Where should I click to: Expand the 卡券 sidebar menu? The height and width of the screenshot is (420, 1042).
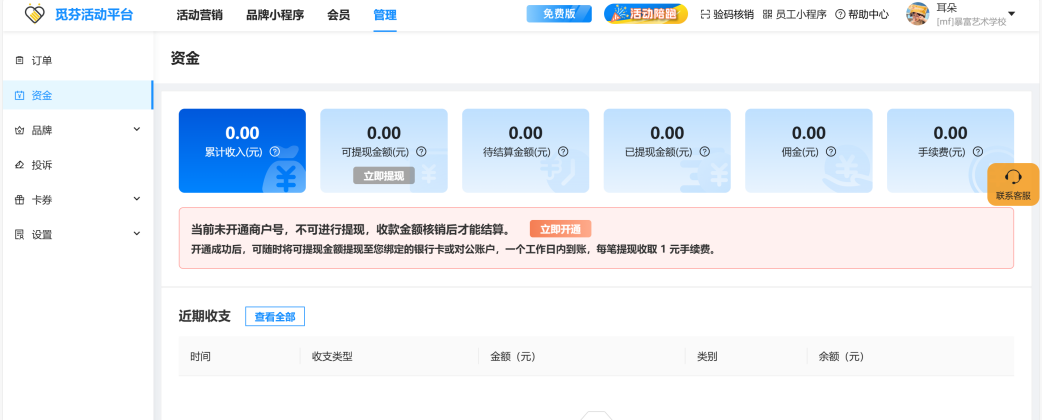136,200
